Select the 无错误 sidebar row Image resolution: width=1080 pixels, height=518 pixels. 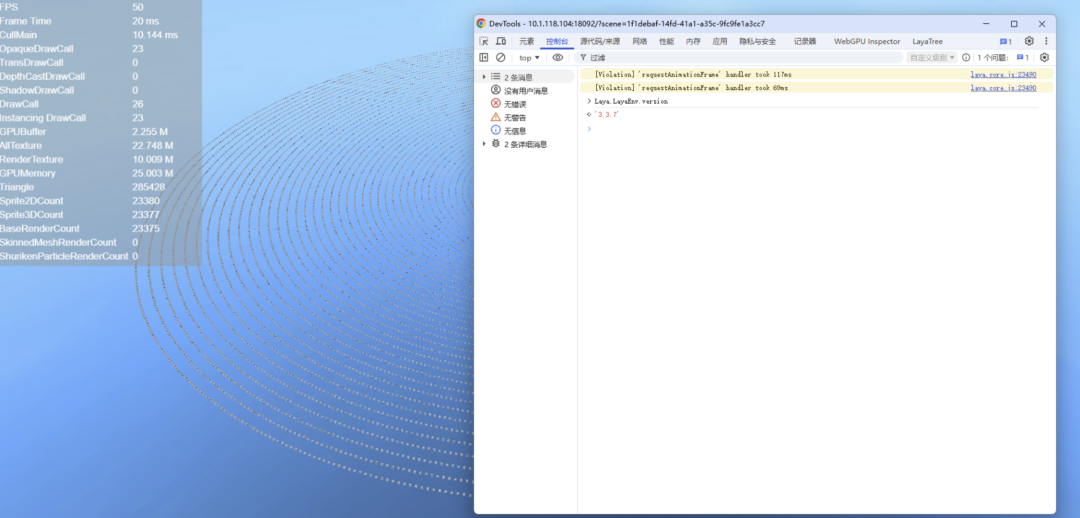[527, 103]
